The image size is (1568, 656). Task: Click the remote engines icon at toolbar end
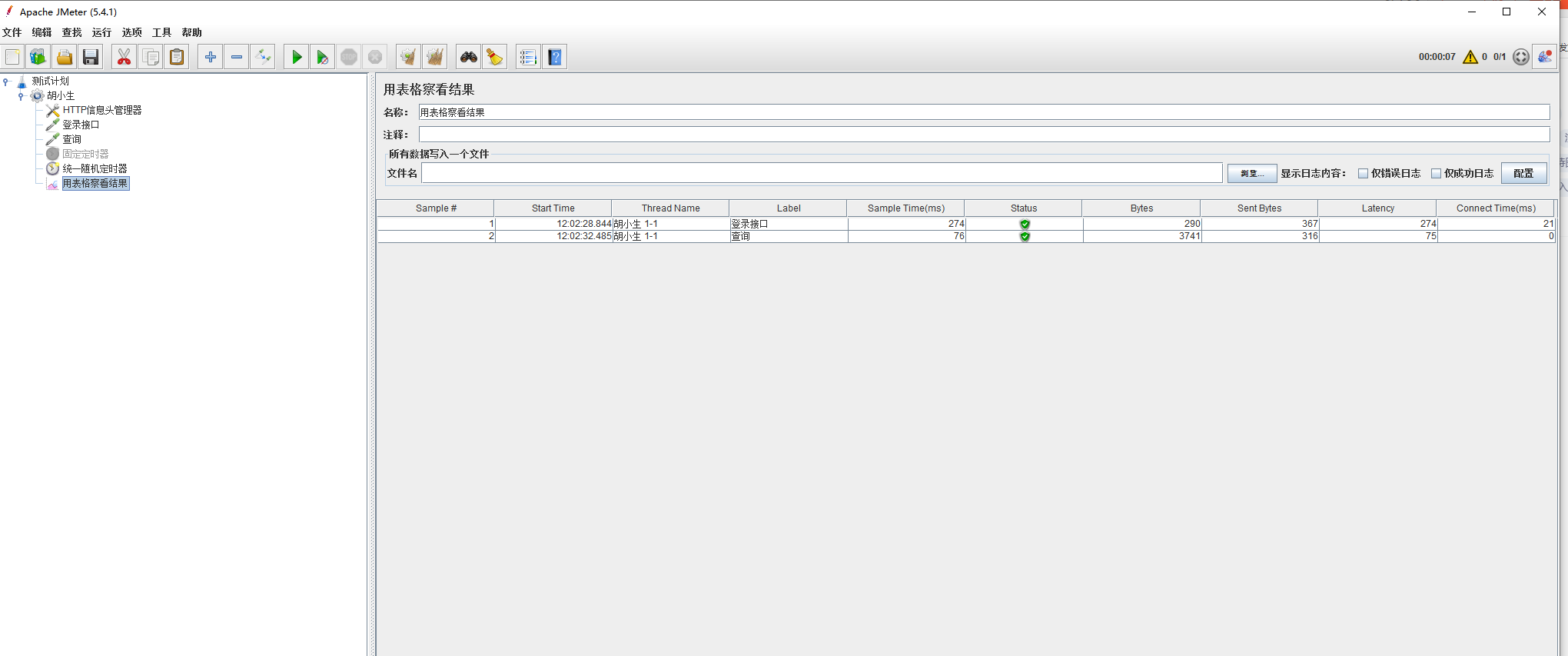pos(1545,57)
